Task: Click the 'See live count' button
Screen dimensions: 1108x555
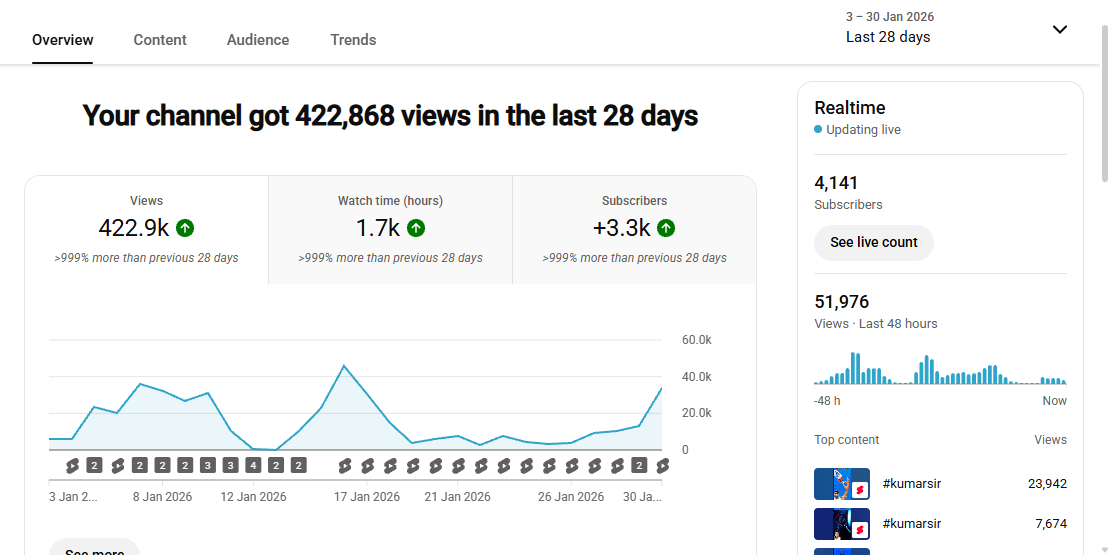Action: 873,242
